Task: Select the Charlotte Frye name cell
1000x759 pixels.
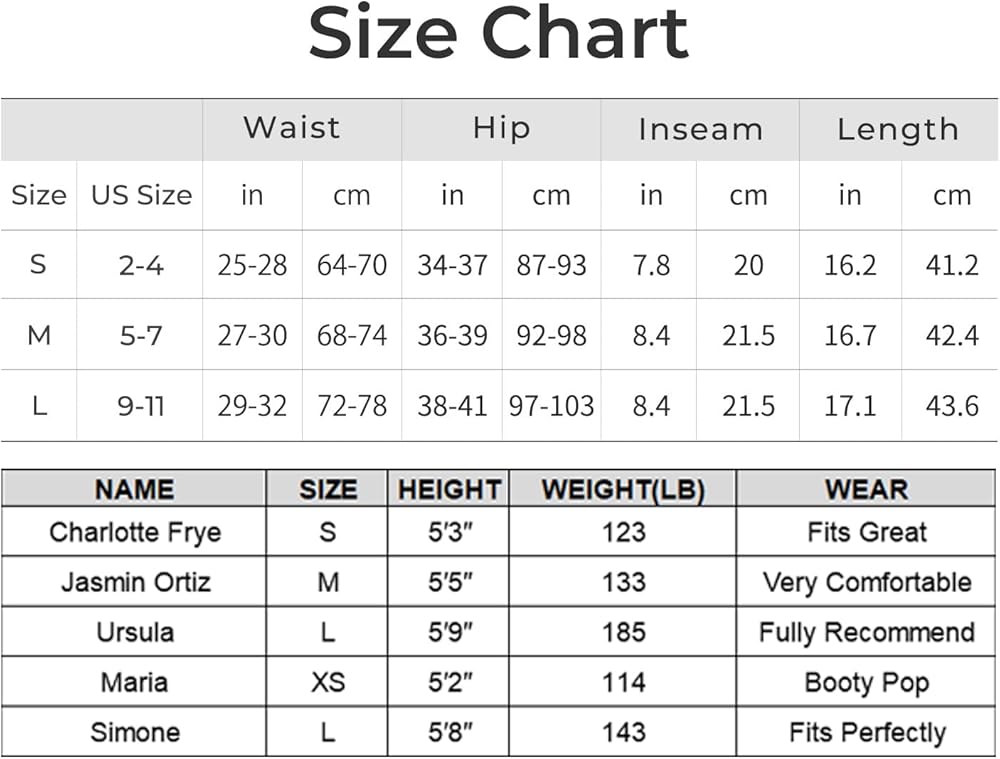Action: 134,532
